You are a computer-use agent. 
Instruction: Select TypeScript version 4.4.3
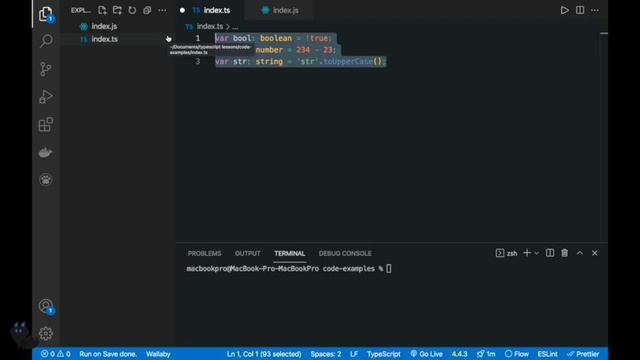tap(459, 354)
